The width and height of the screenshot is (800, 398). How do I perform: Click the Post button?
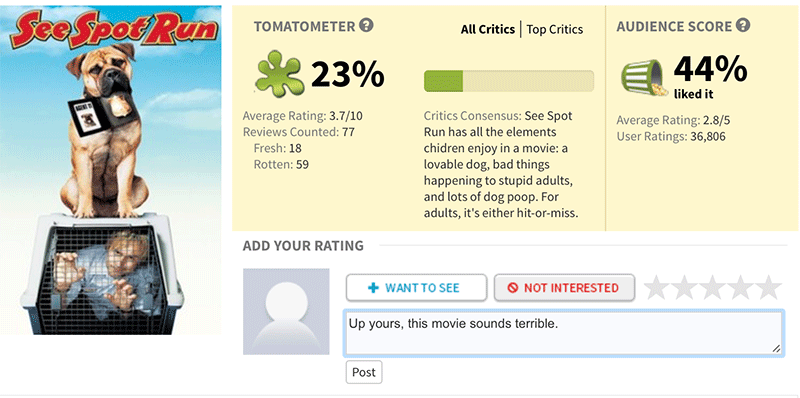pos(364,372)
